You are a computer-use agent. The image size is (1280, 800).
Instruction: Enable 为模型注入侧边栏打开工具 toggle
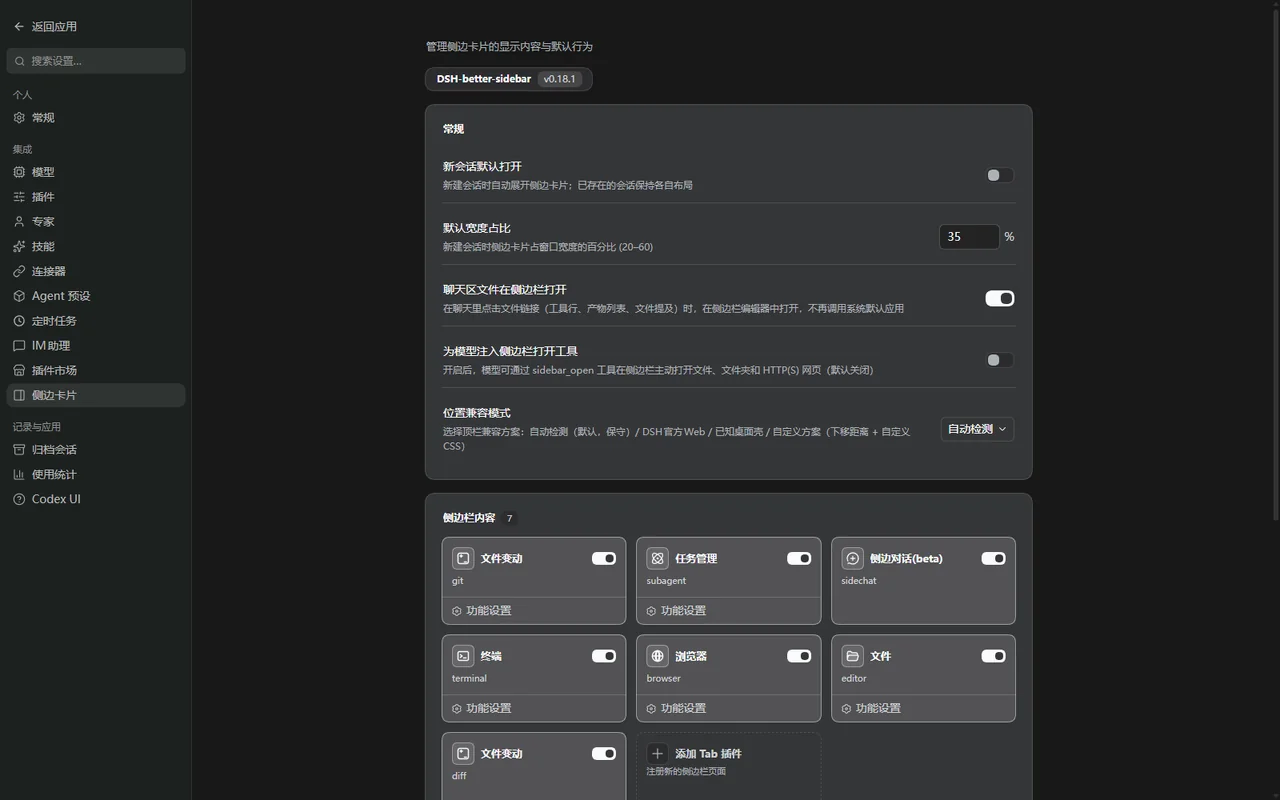(1000, 360)
